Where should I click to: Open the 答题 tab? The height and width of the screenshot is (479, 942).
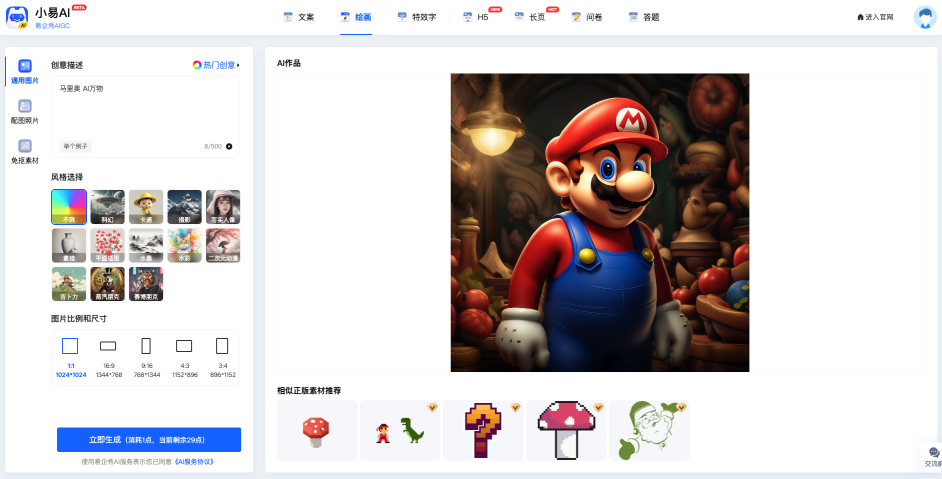pyautogui.click(x=644, y=17)
